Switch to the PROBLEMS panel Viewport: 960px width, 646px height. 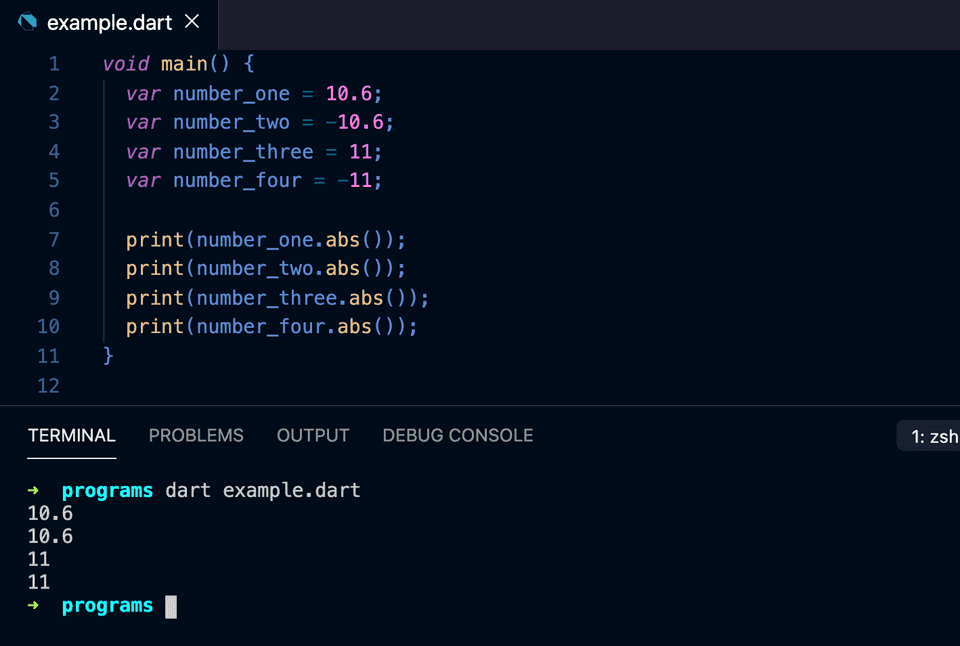tap(196, 435)
